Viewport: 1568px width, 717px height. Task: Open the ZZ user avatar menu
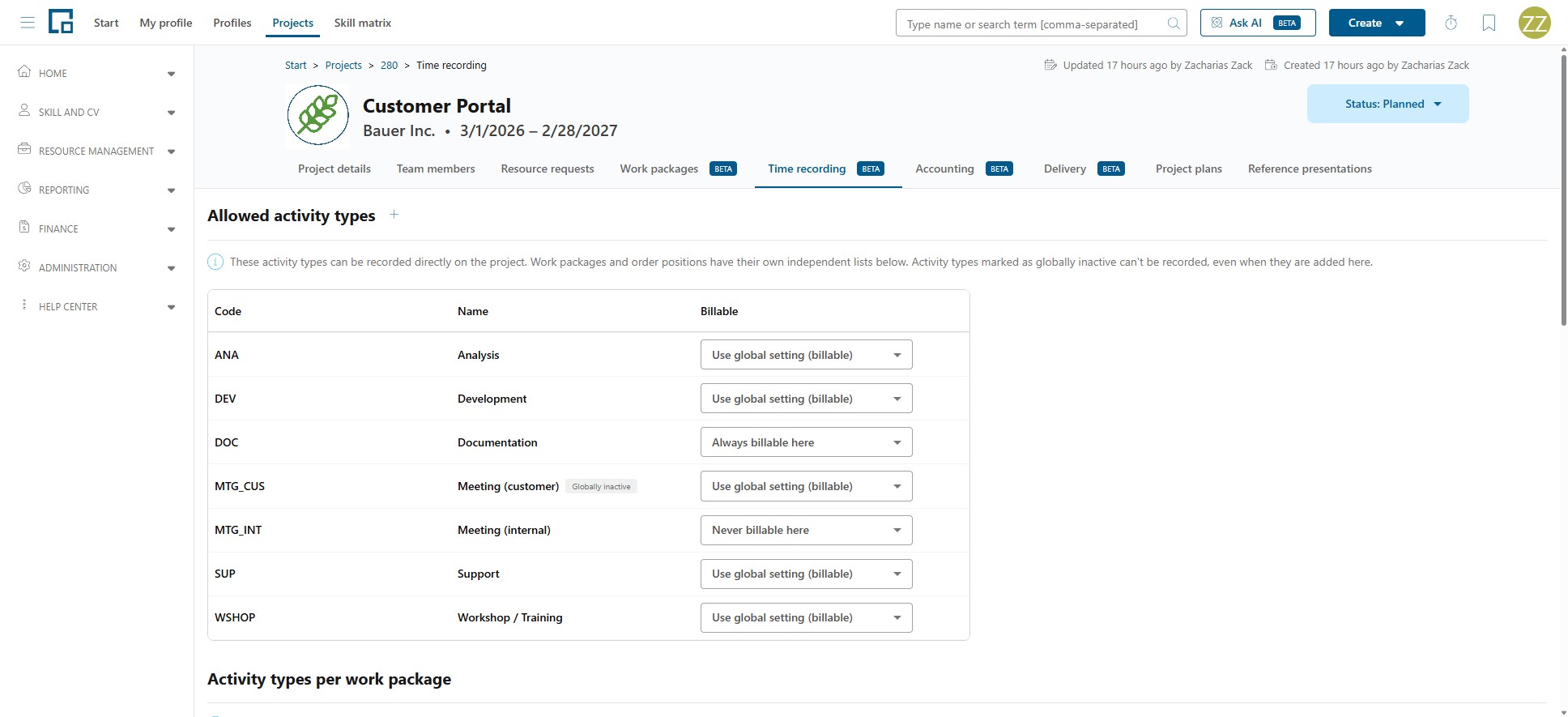(x=1534, y=23)
